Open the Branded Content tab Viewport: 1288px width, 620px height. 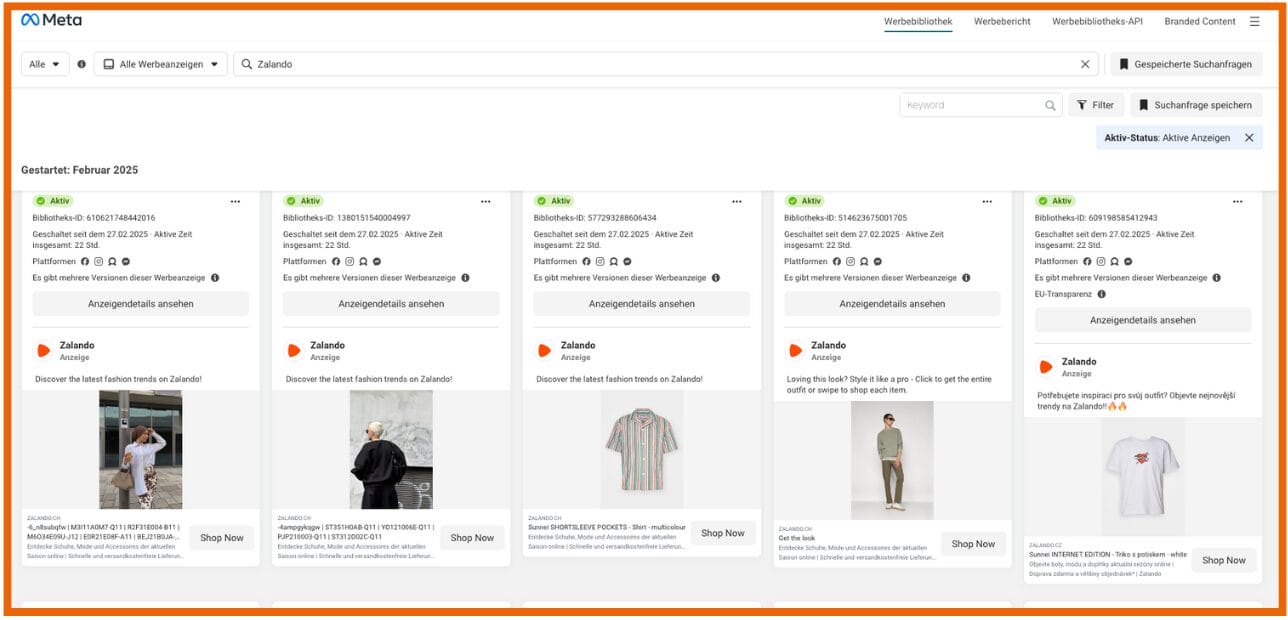pos(1199,21)
